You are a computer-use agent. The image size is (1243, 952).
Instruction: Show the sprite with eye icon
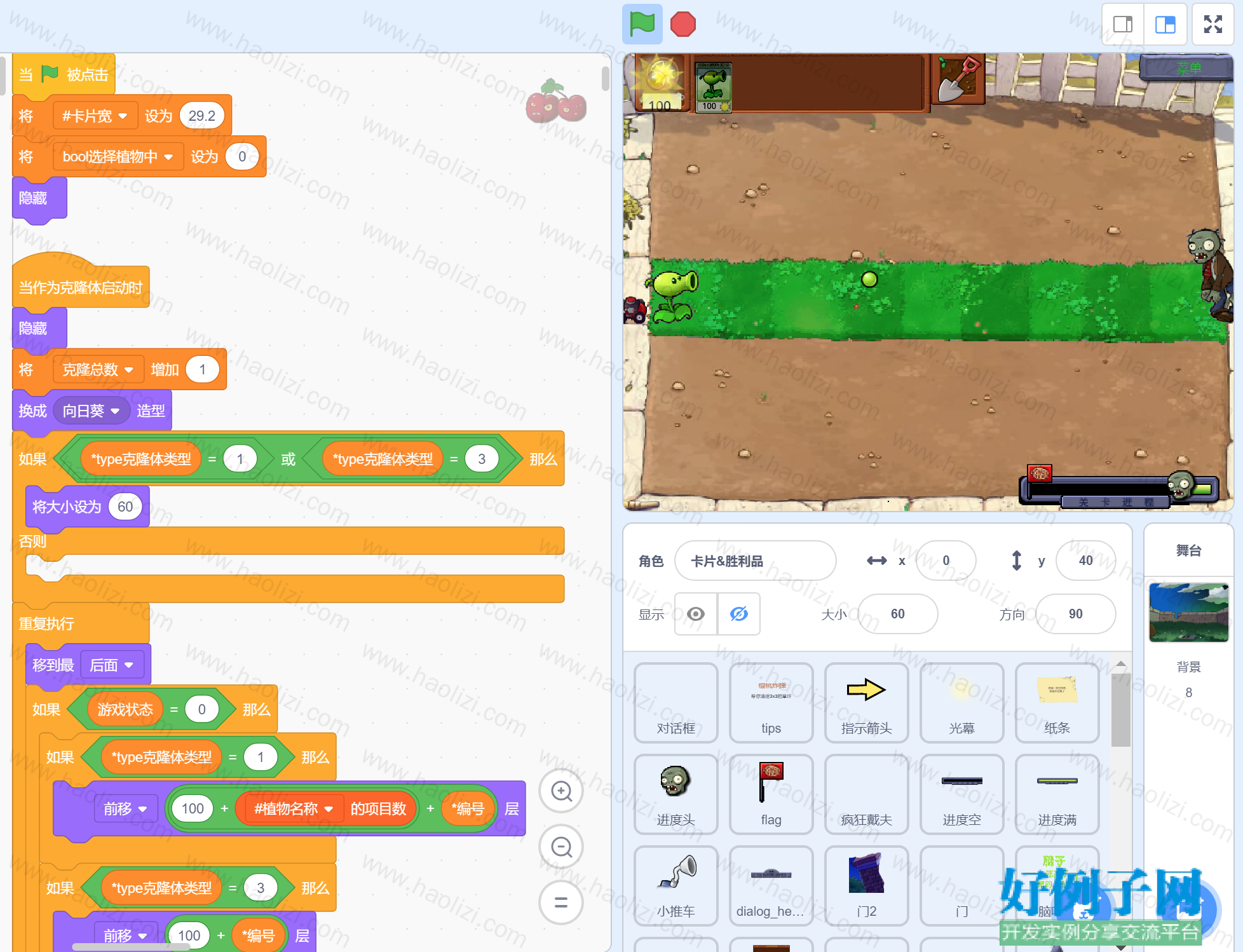[696, 614]
